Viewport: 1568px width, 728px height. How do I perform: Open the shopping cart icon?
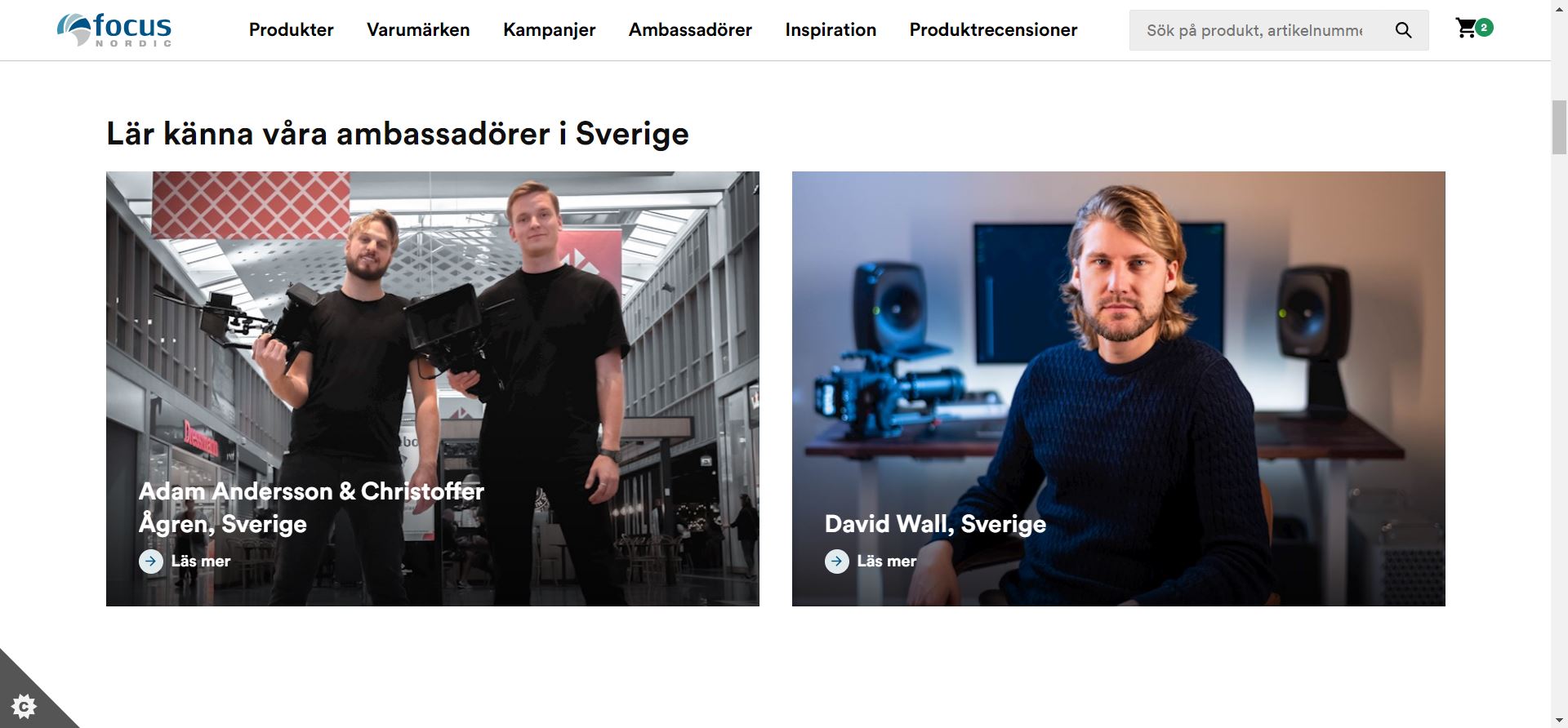click(1466, 29)
